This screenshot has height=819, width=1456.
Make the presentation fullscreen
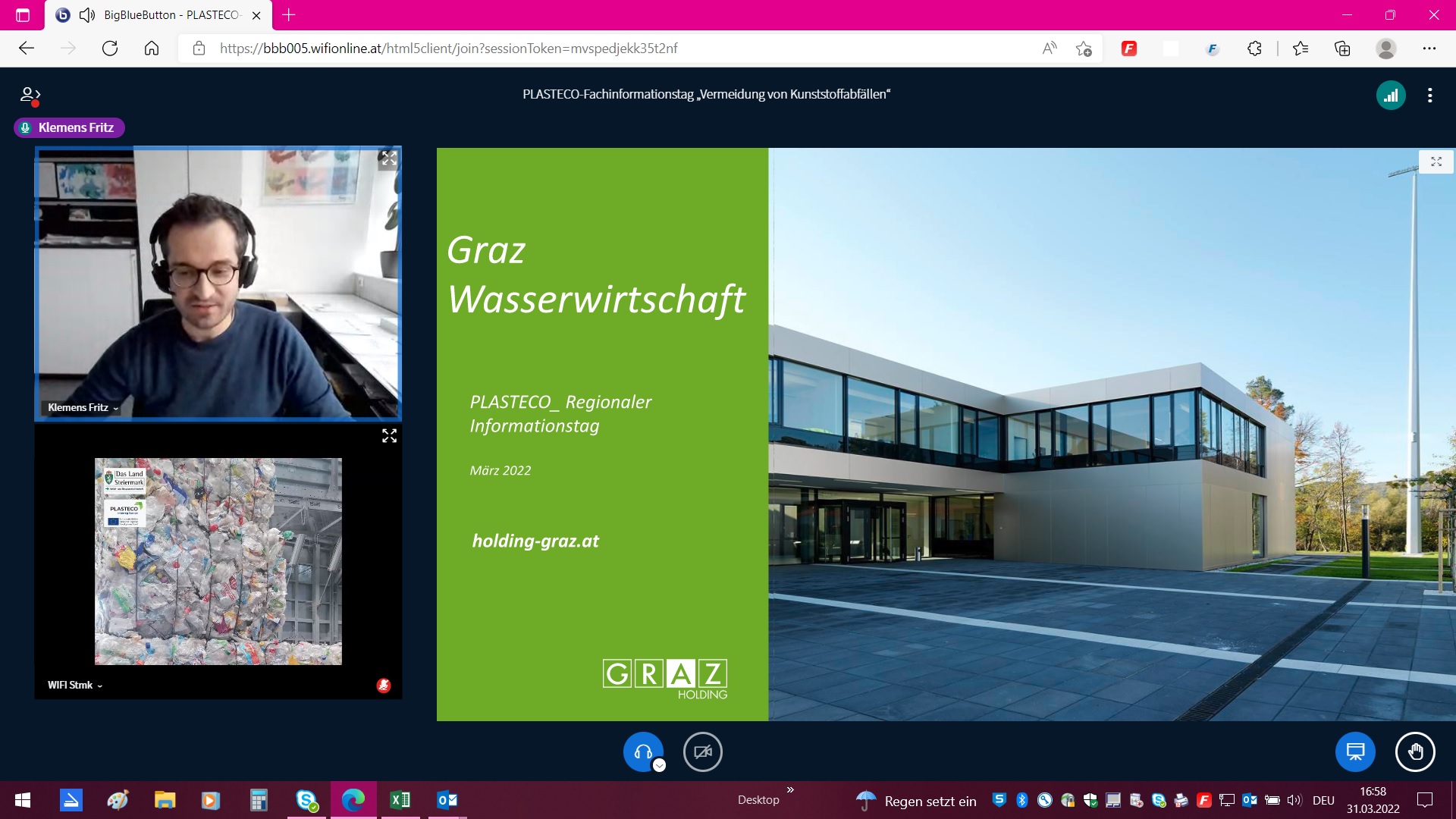click(1436, 162)
